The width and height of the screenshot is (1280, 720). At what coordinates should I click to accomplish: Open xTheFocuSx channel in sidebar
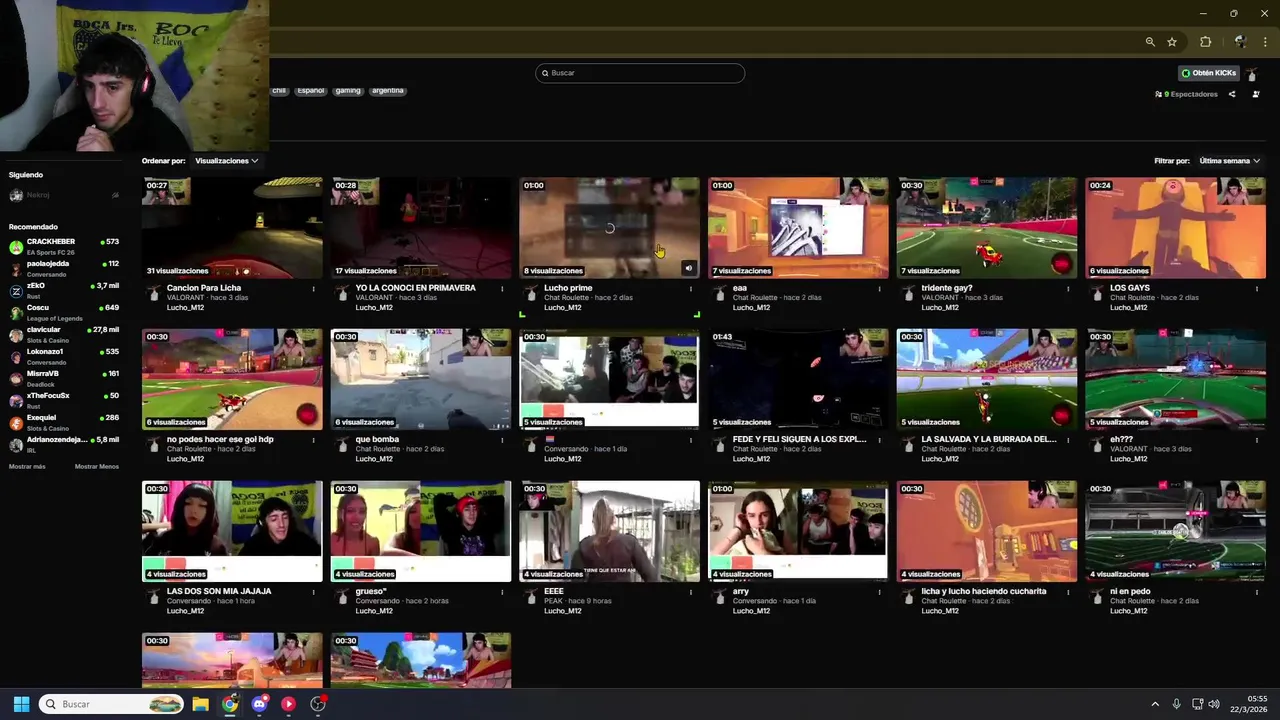tap(64, 400)
